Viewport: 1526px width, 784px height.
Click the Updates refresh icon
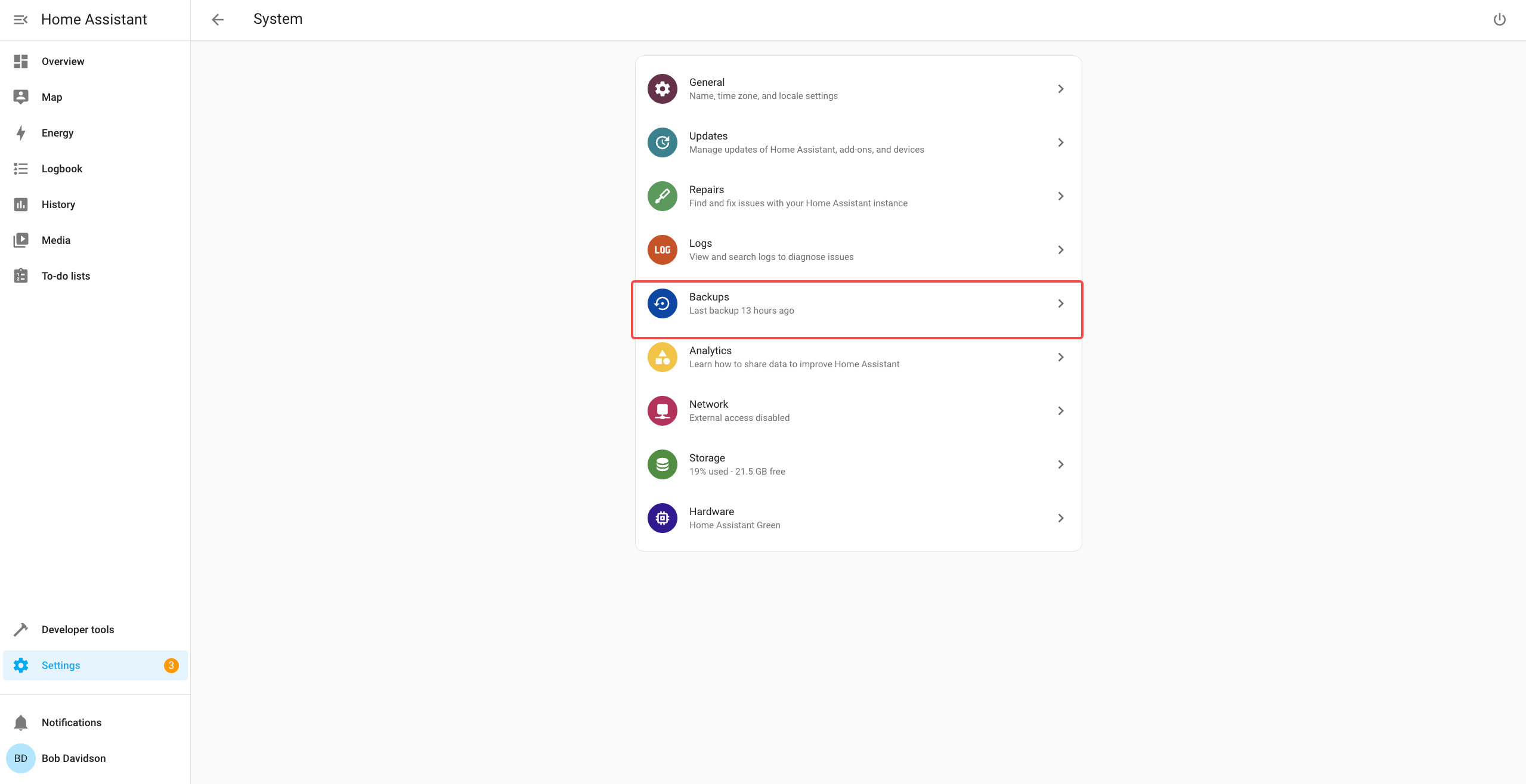tap(663, 142)
